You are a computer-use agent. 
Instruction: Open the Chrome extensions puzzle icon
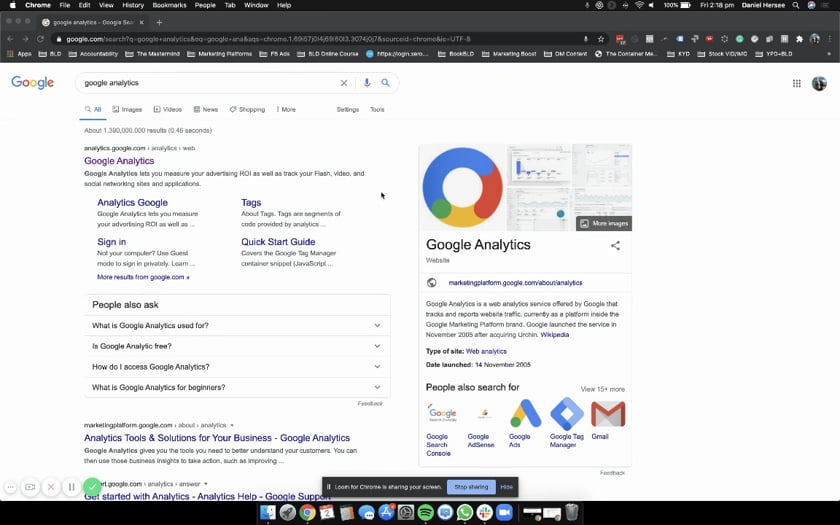799,39
